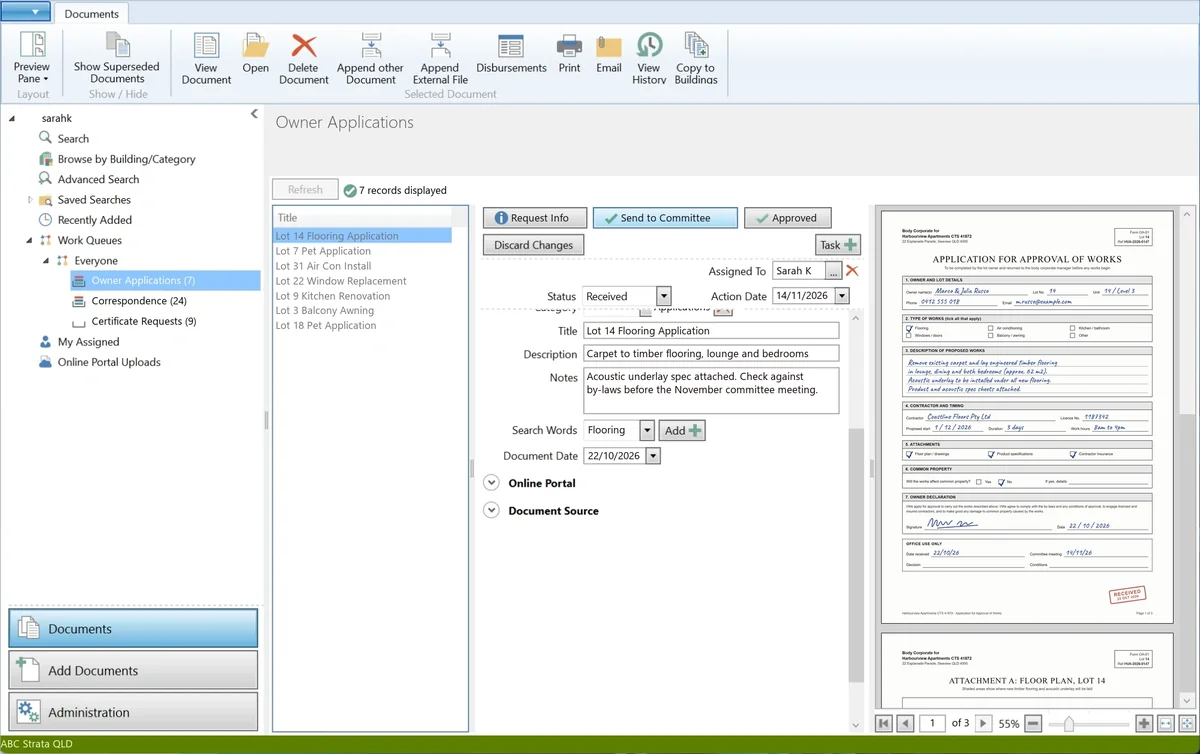Screen dimensions: 1200x754
Task: Browse for Assigned To user with ellipsis
Action: (833, 271)
